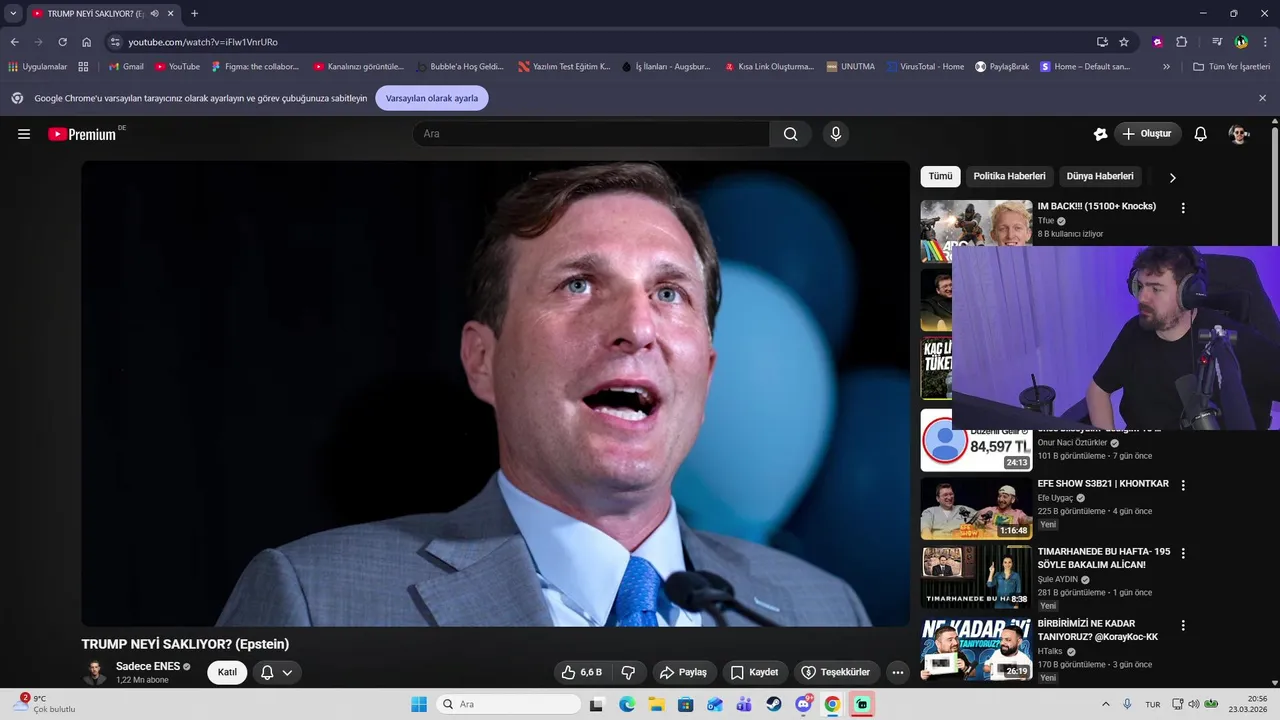Go to YouTube Premium home logo
This screenshot has width=1280, height=720.
pos(84,134)
